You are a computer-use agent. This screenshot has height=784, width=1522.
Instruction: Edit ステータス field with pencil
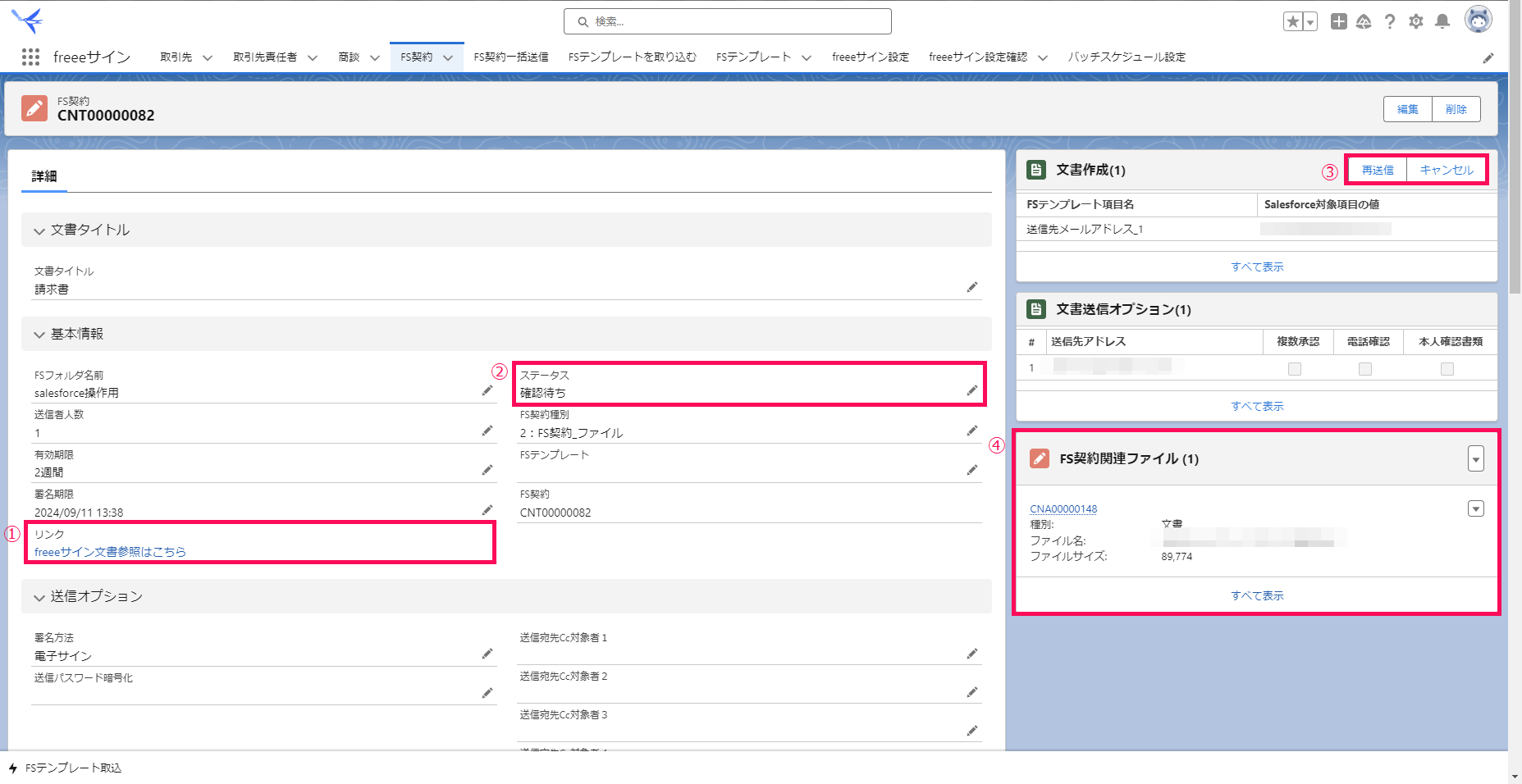click(972, 390)
